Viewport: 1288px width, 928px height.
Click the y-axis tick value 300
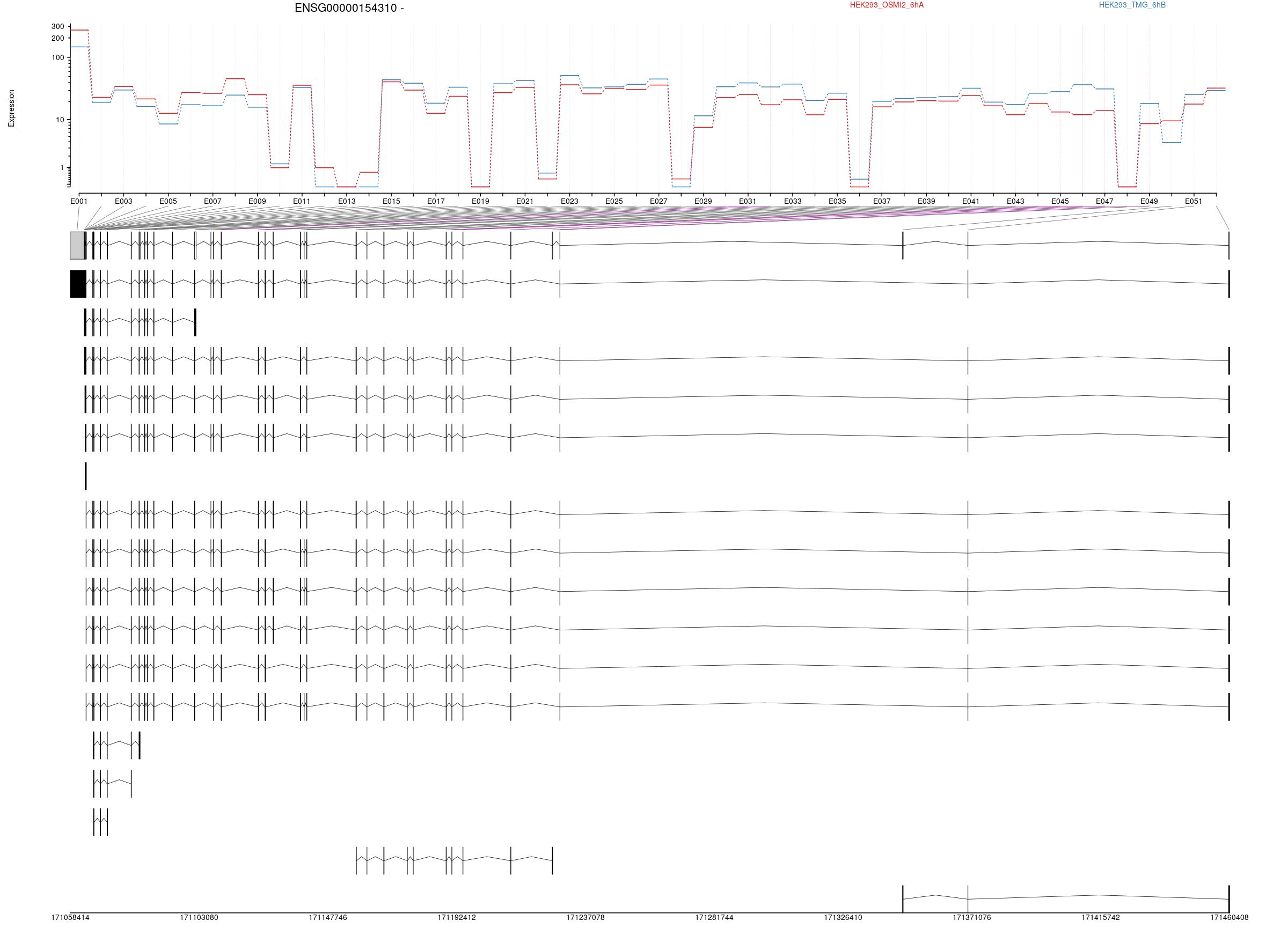click(x=57, y=27)
